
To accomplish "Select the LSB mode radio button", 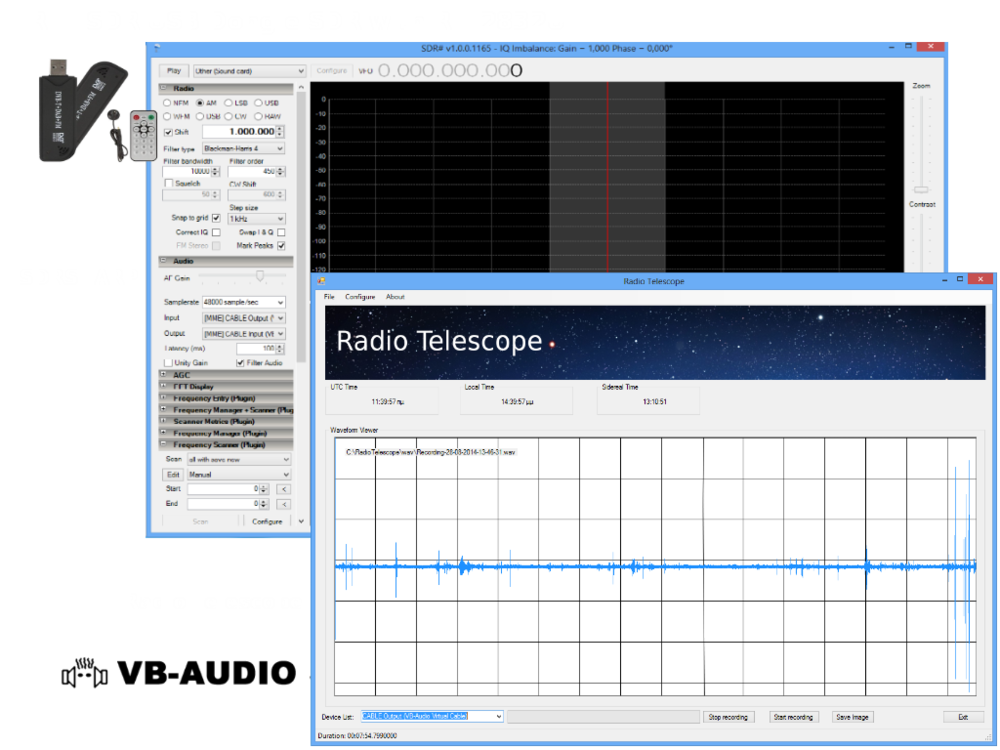I will (228, 102).
